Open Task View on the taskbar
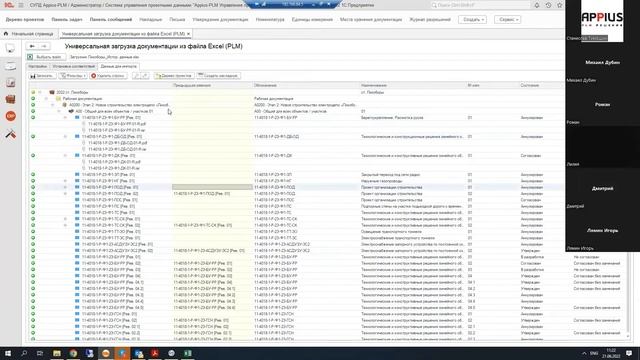 tap(40, 353)
